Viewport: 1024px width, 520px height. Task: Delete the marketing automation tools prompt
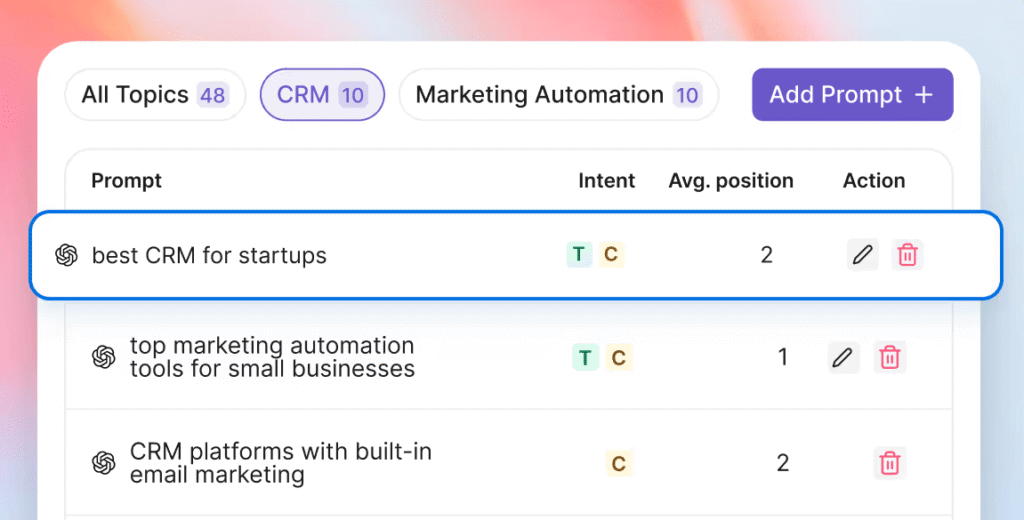(x=890, y=357)
